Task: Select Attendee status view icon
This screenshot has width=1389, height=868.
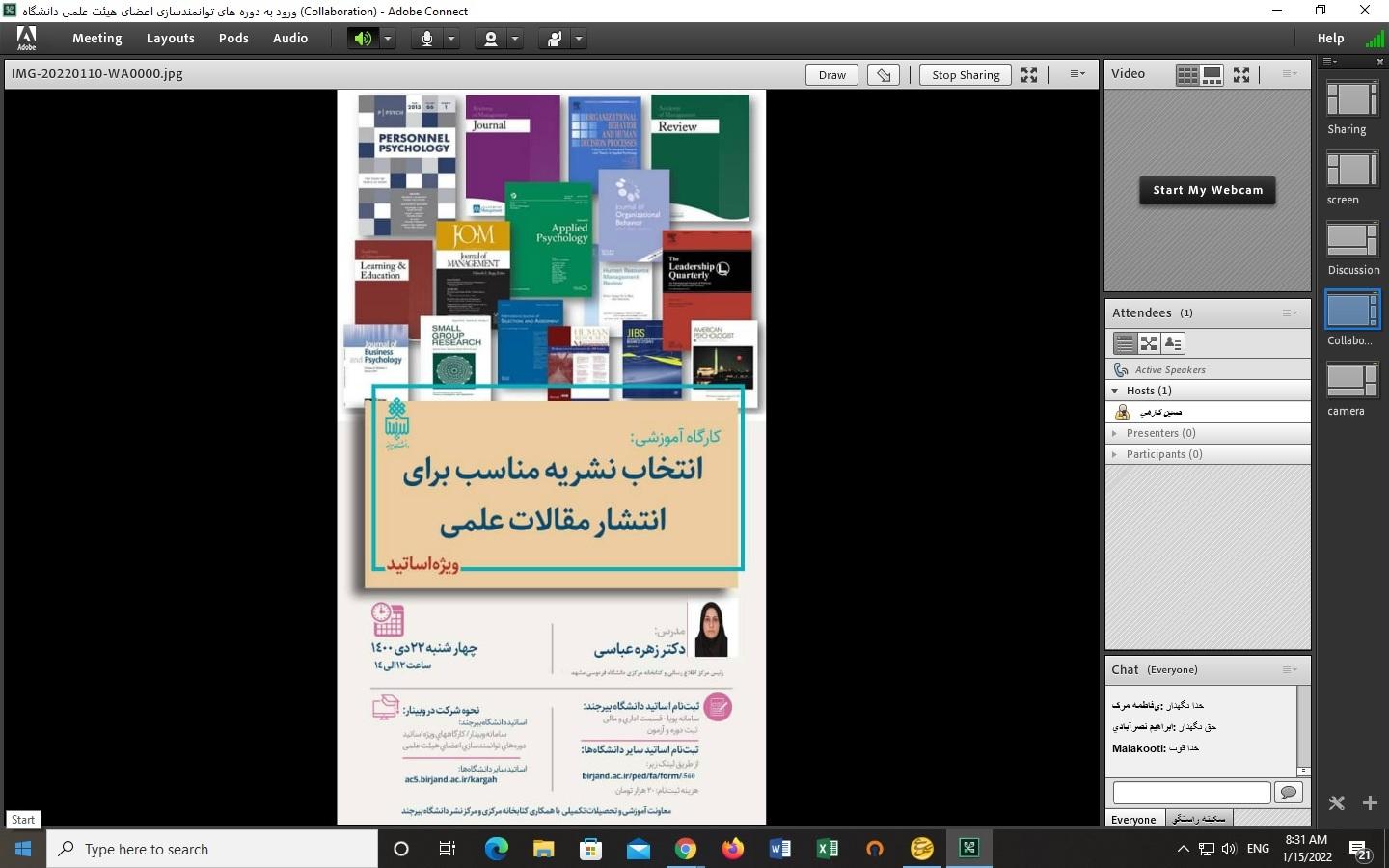Action: tap(1173, 343)
